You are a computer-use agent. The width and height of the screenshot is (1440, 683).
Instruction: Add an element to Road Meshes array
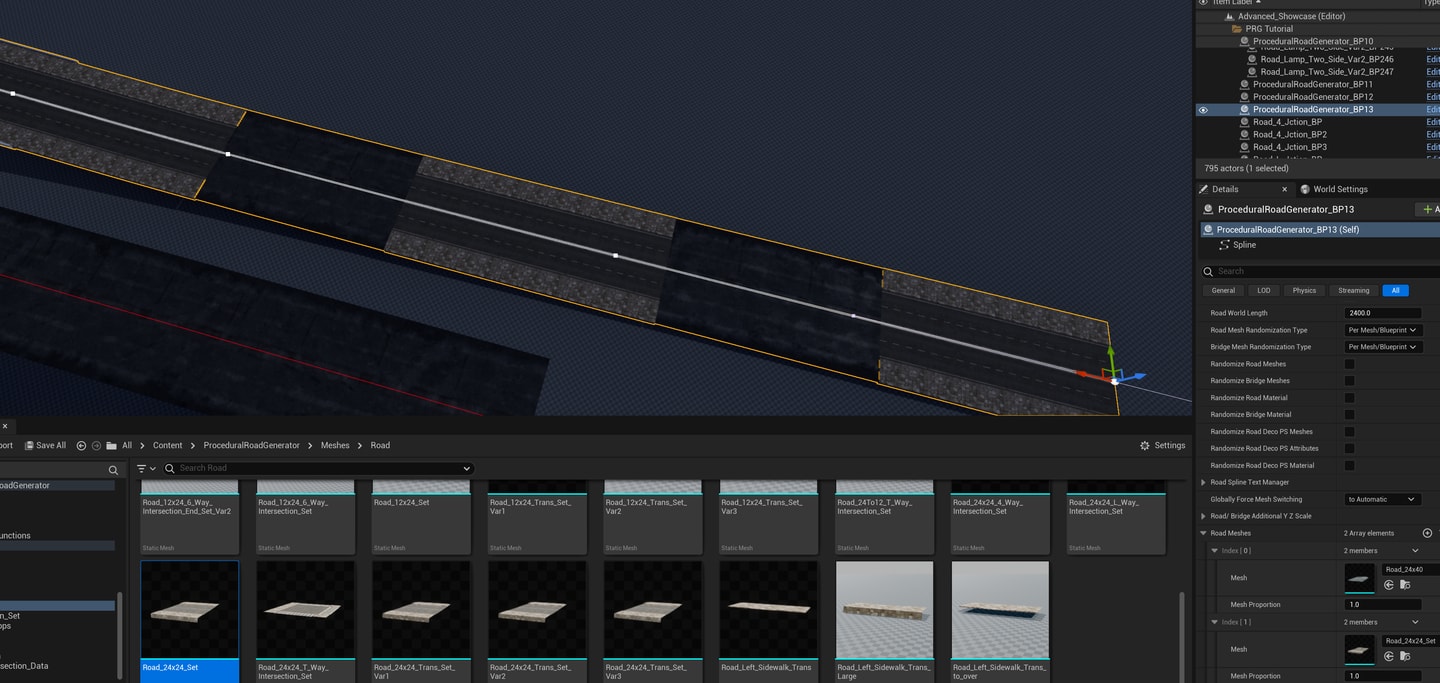click(1427, 533)
